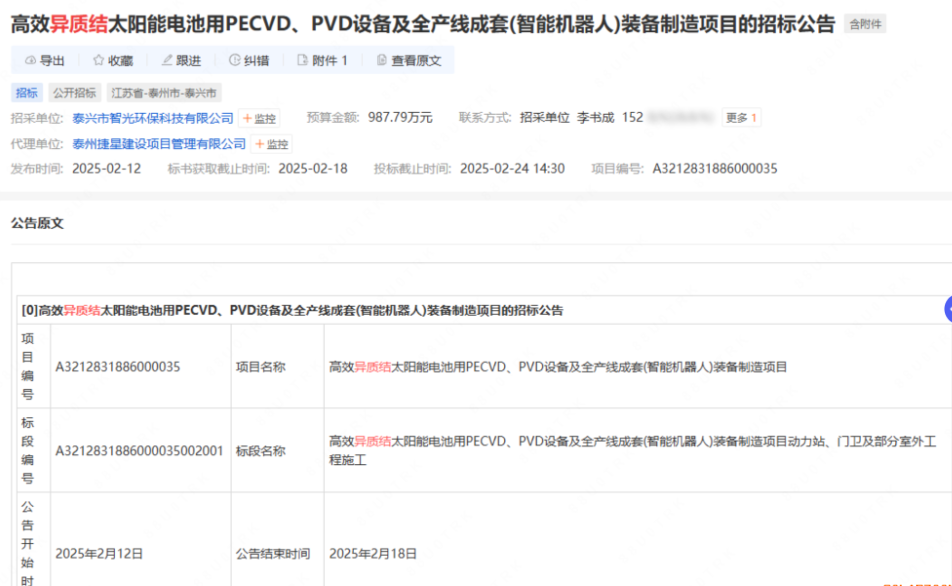Click the [0] announcement table header row
Screen dimensions: 952x586
[293, 310]
